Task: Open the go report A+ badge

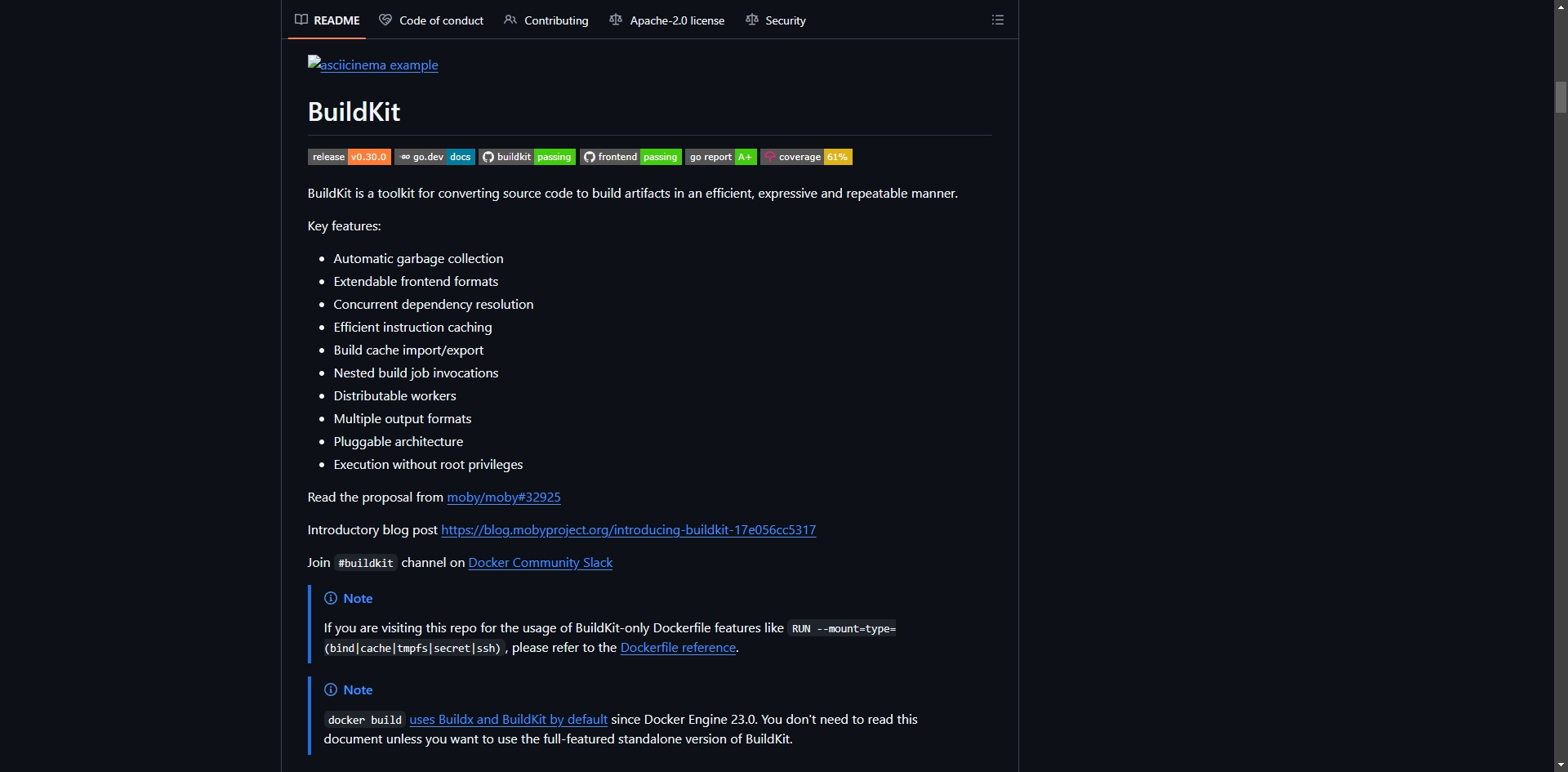Action: point(721,157)
